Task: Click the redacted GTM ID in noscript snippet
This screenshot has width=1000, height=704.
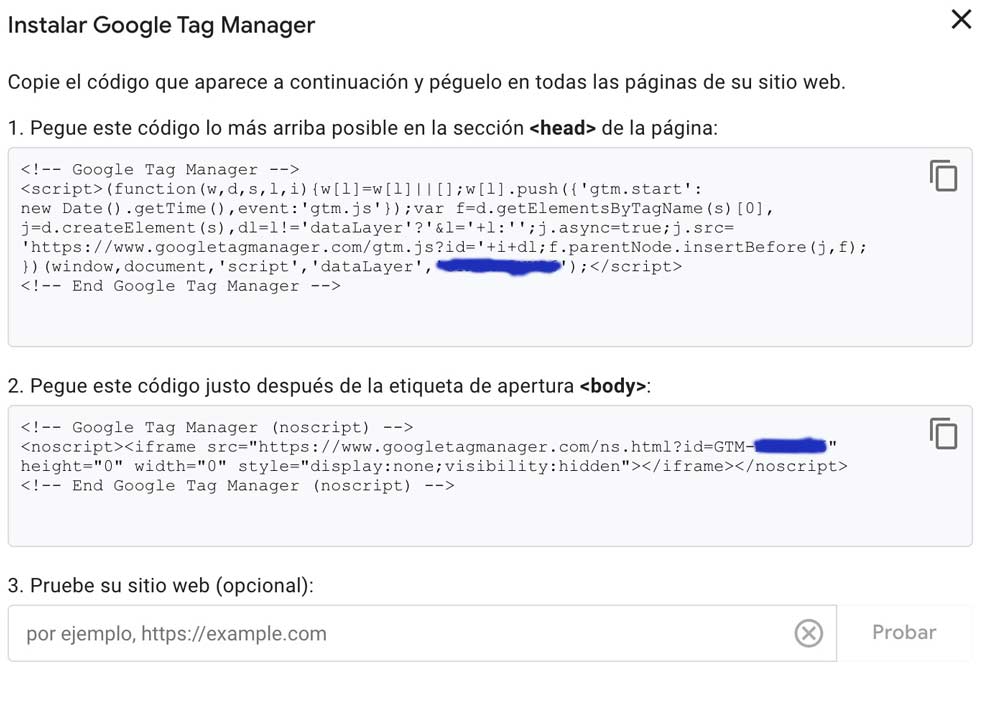Action: [x=790, y=446]
